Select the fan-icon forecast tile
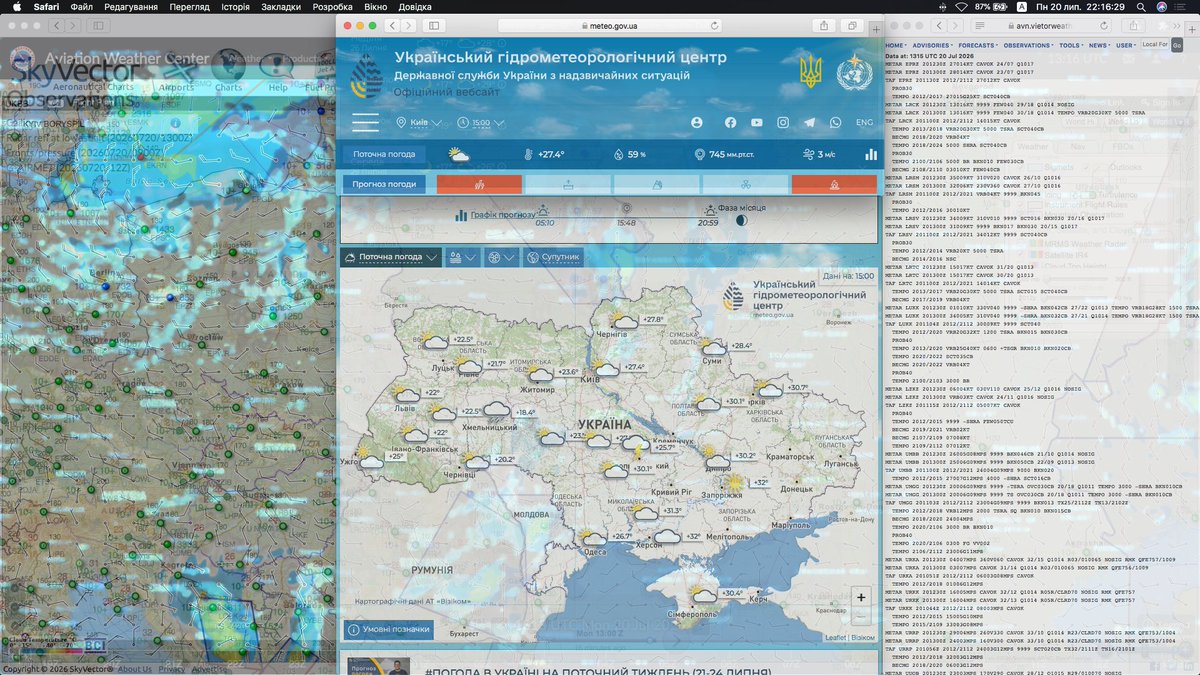1200x675 pixels. click(745, 184)
